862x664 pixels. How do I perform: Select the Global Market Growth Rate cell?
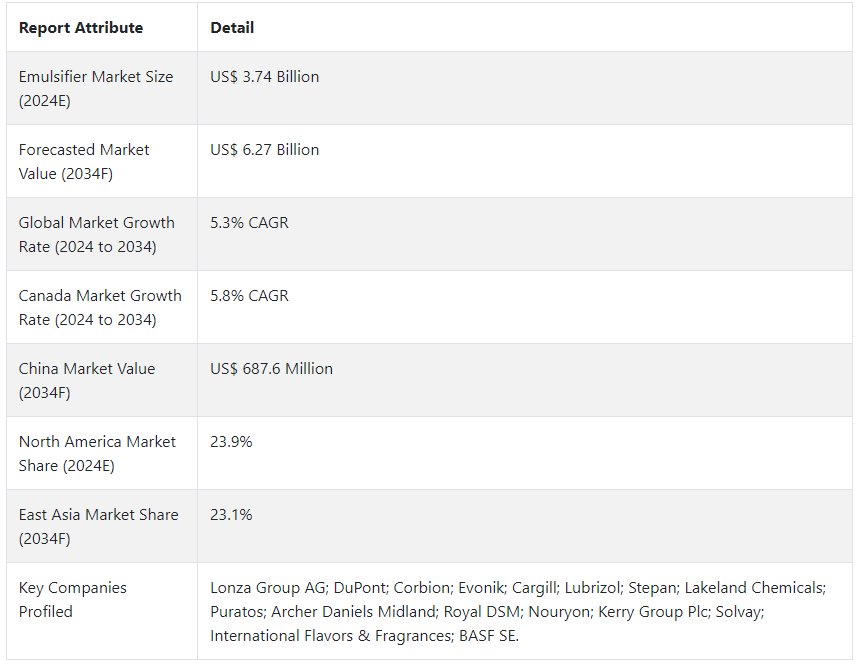pos(102,235)
